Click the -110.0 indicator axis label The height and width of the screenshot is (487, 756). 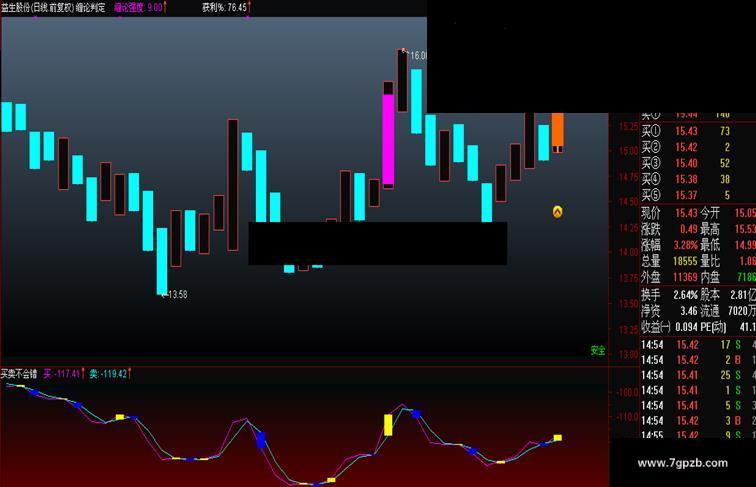[x=627, y=417]
